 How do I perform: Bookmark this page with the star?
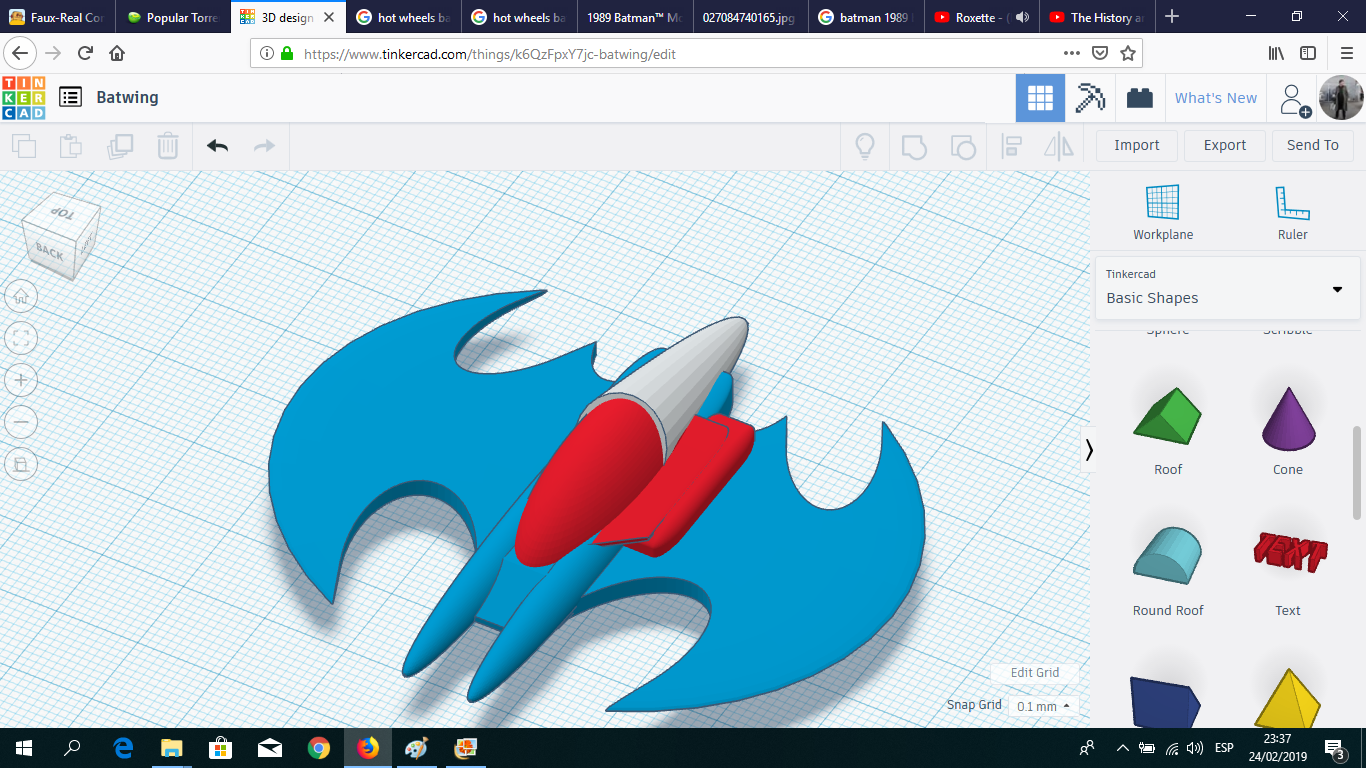coord(1128,53)
